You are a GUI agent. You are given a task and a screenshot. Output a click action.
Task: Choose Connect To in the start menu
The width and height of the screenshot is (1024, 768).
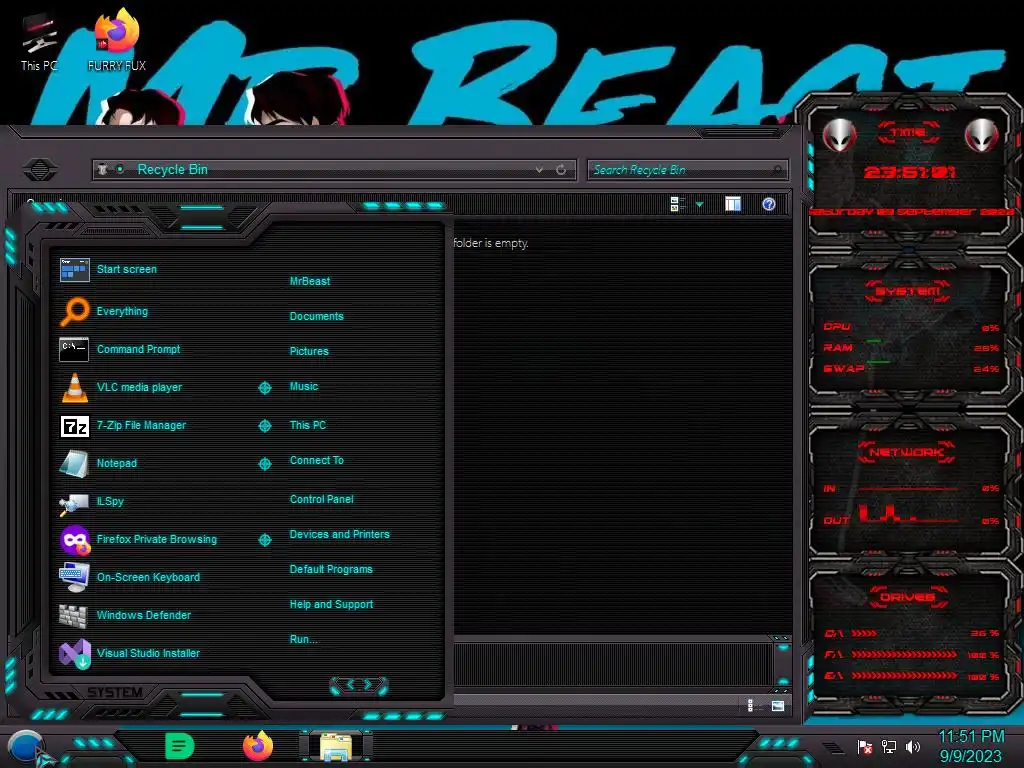pos(316,460)
